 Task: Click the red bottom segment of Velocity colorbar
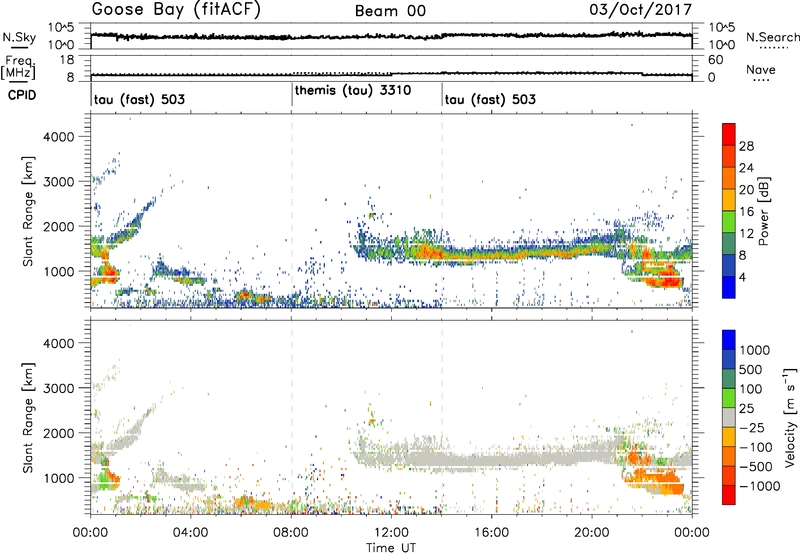729,495
